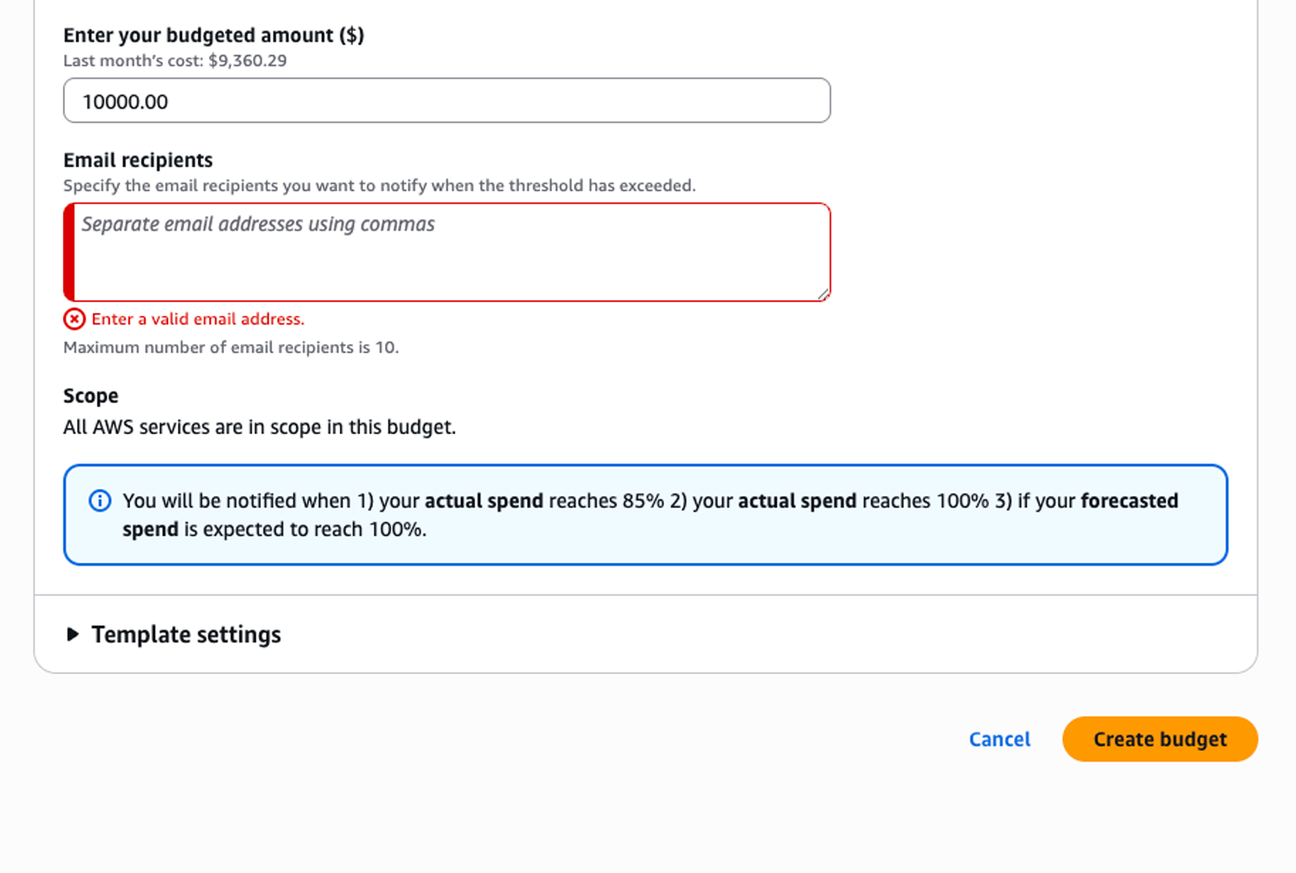Click the 'Enter your budgeted amount ($)' label
This screenshot has width=1296, height=873.
(213, 35)
